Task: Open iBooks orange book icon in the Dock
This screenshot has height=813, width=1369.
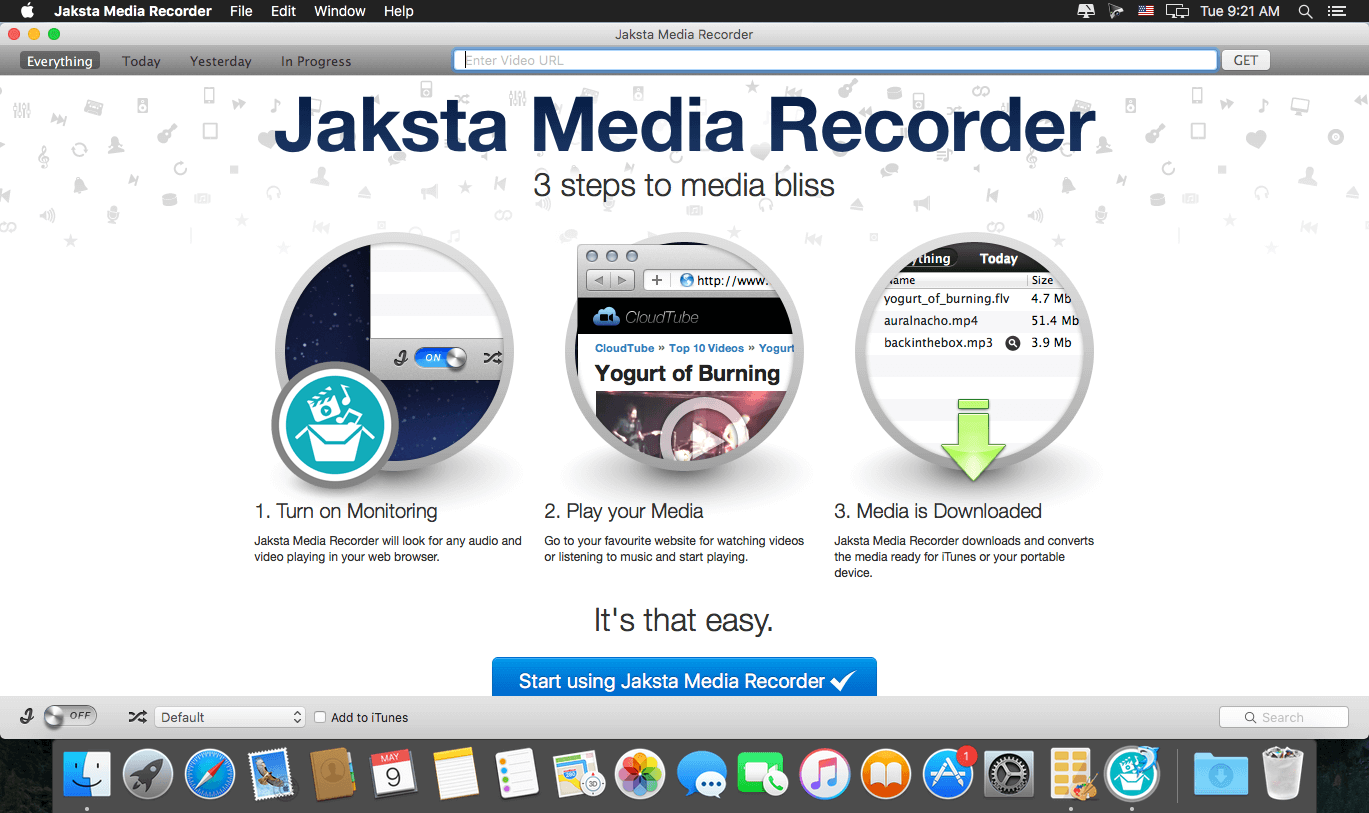Action: tap(886, 775)
